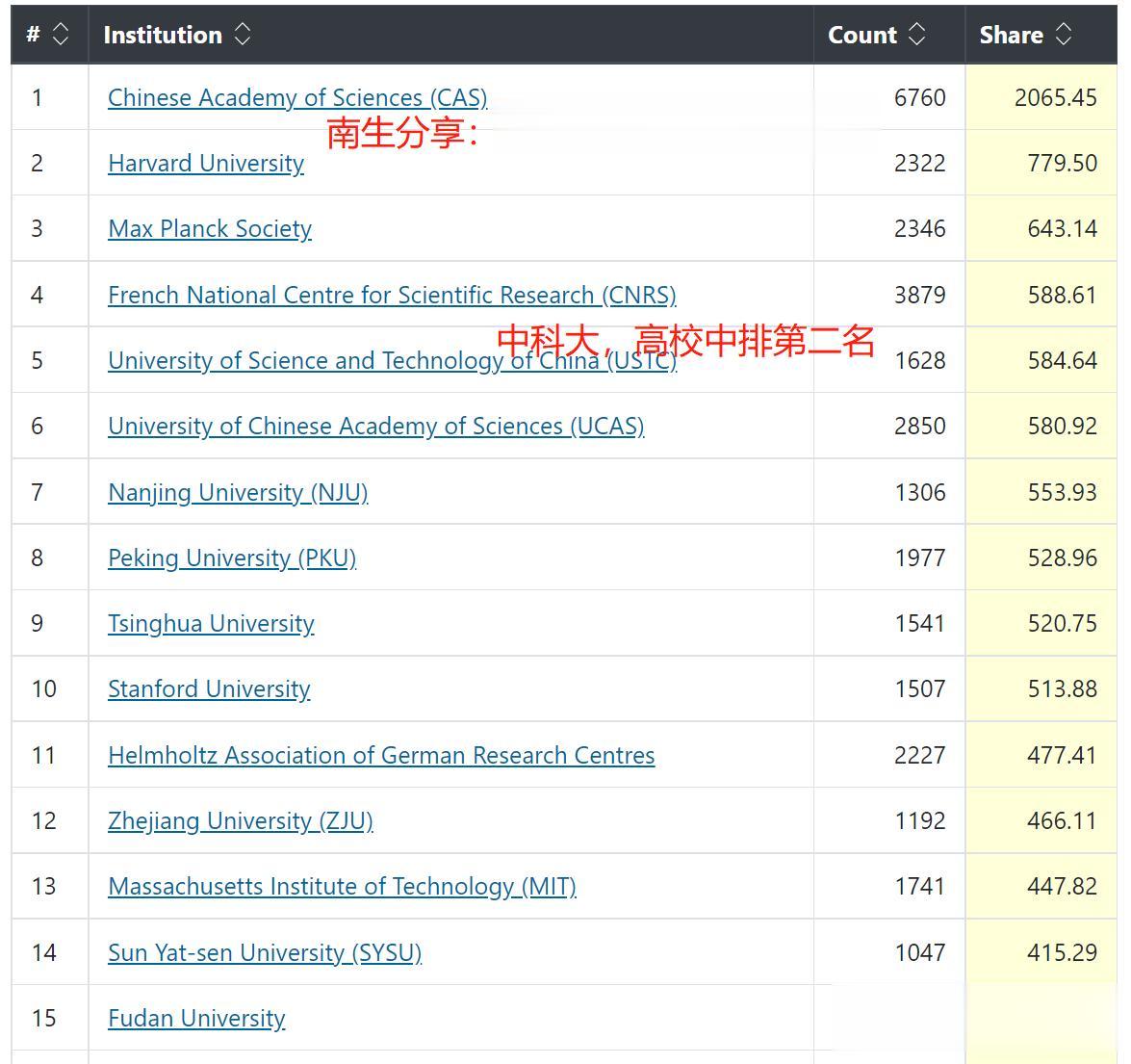Select share value 2065.45
Image resolution: width=1131 pixels, height=1064 pixels.
tap(1055, 97)
